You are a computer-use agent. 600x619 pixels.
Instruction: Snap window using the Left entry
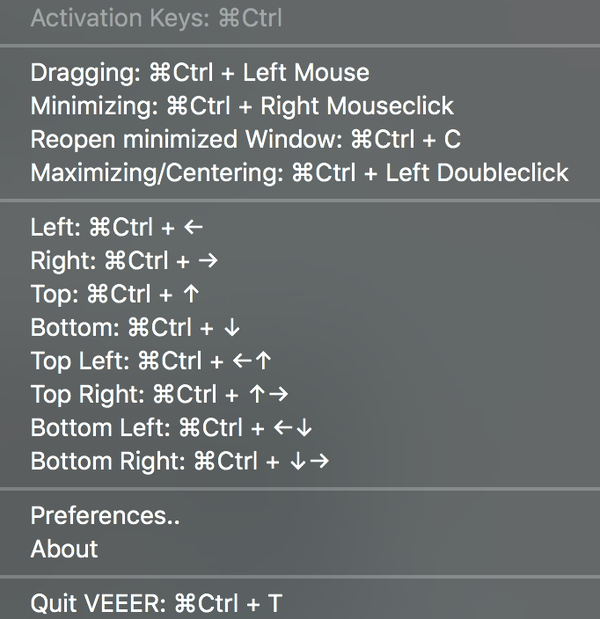117,228
